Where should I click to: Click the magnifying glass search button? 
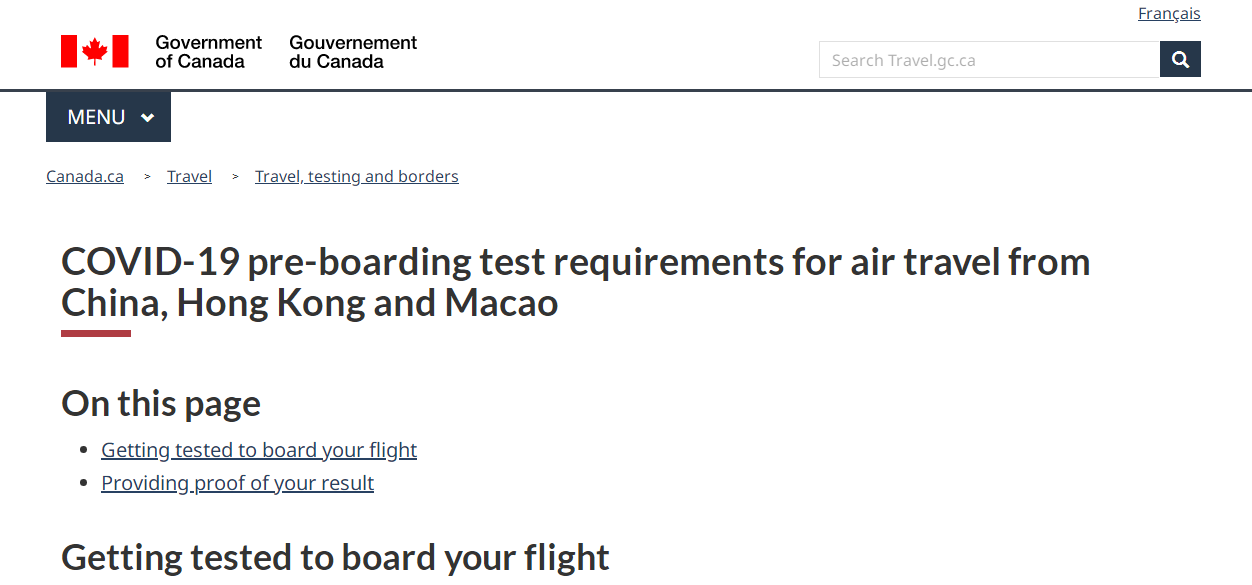point(1180,60)
